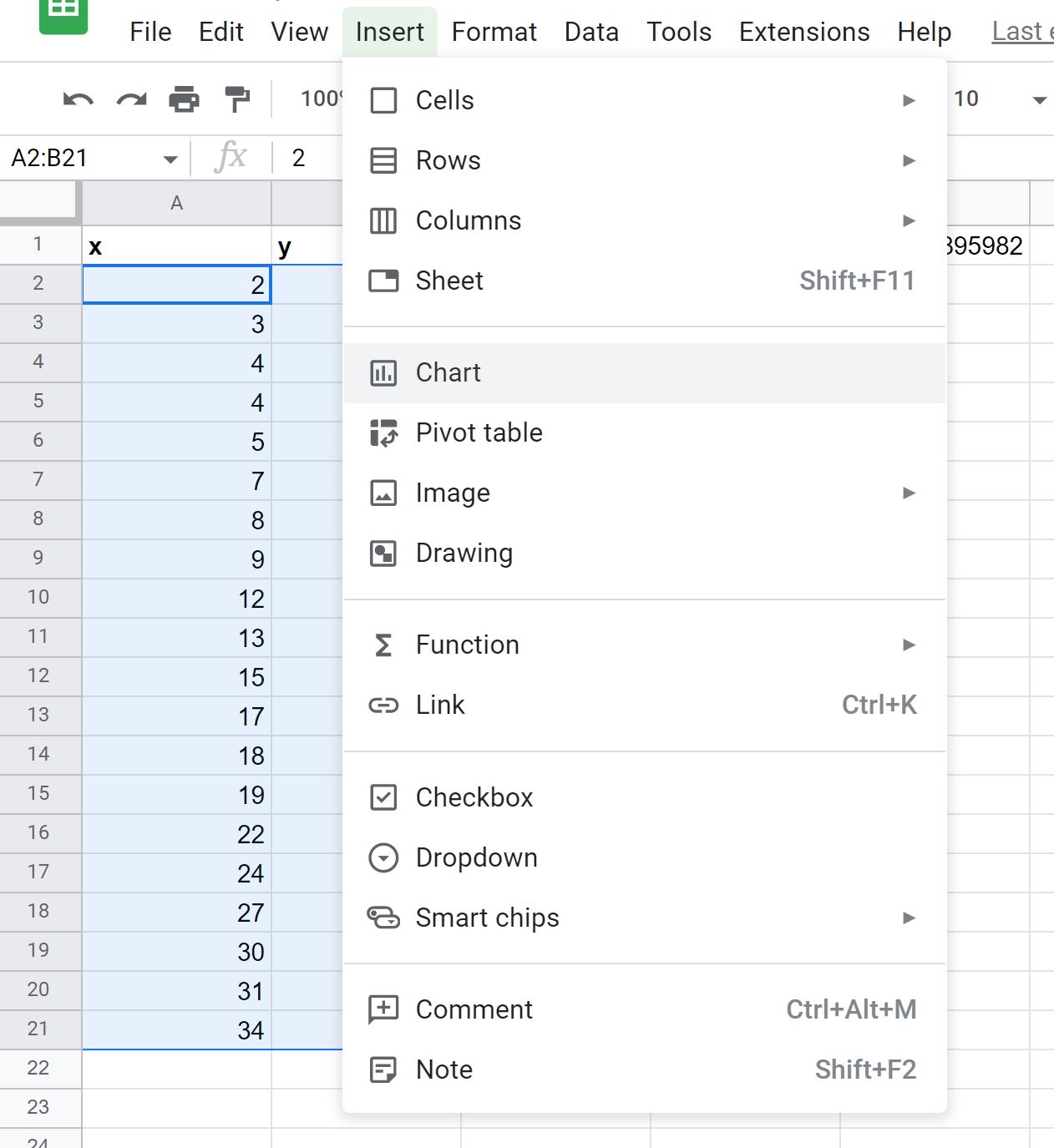Click the Function sigma icon

pyautogui.click(x=383, y=645)
